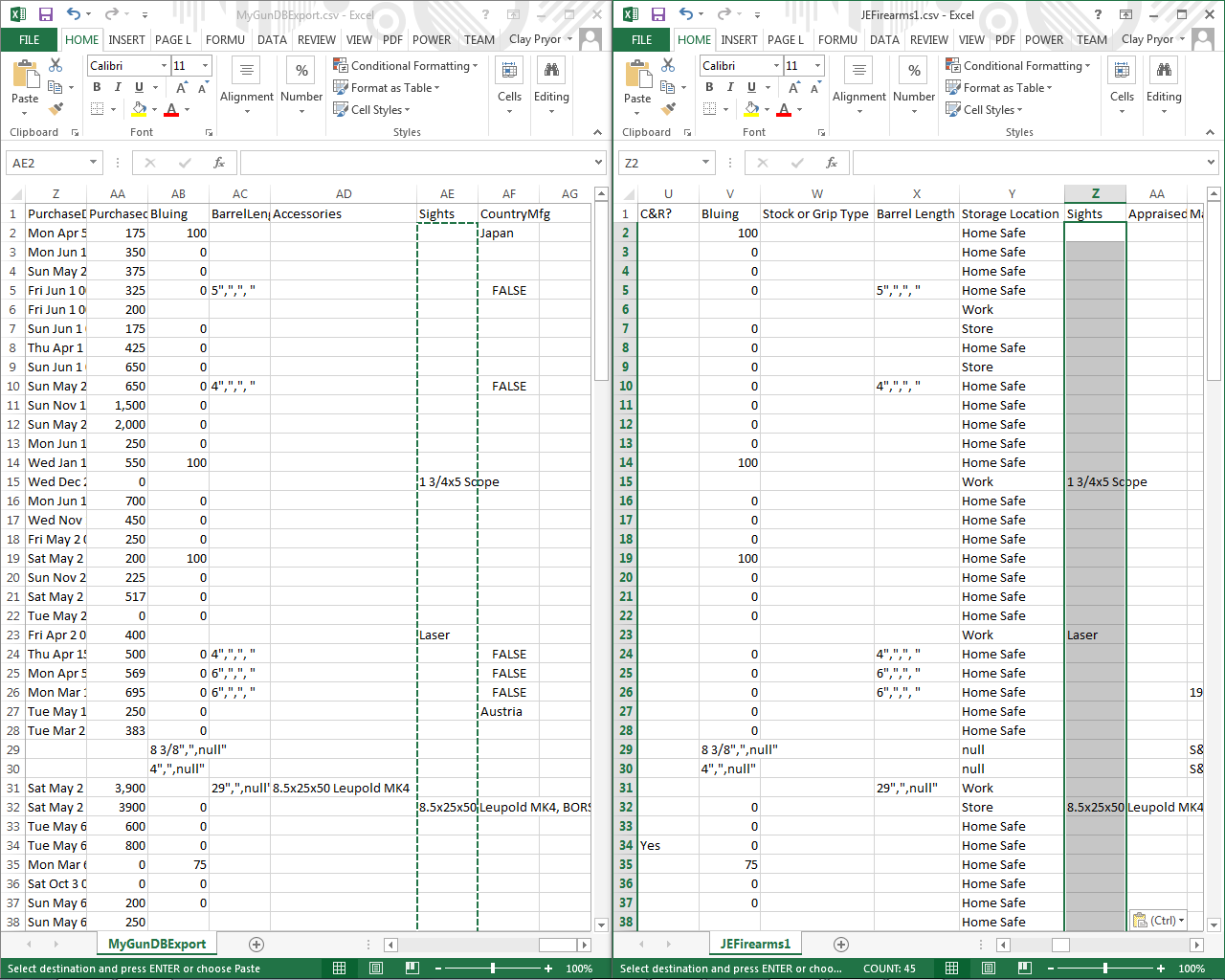
Task: Save the JEFirearms1.csv workbook
Action: (x=657, y=14)
